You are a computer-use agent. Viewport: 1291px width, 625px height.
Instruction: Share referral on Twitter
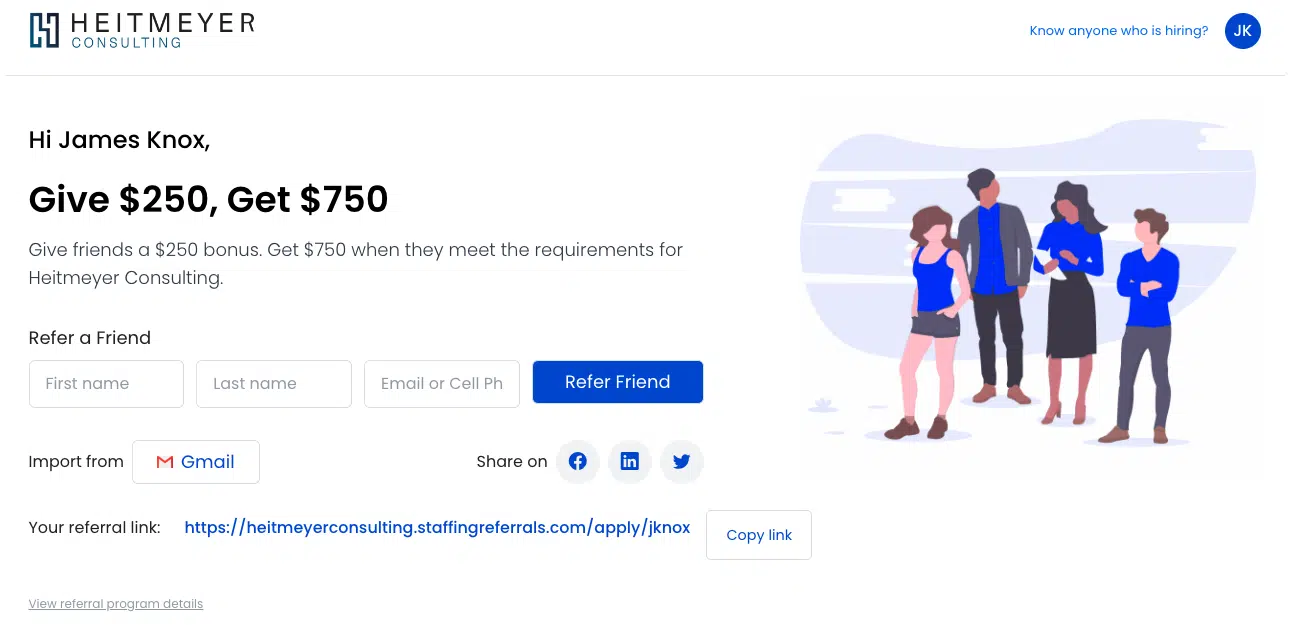tap(682, 462)
